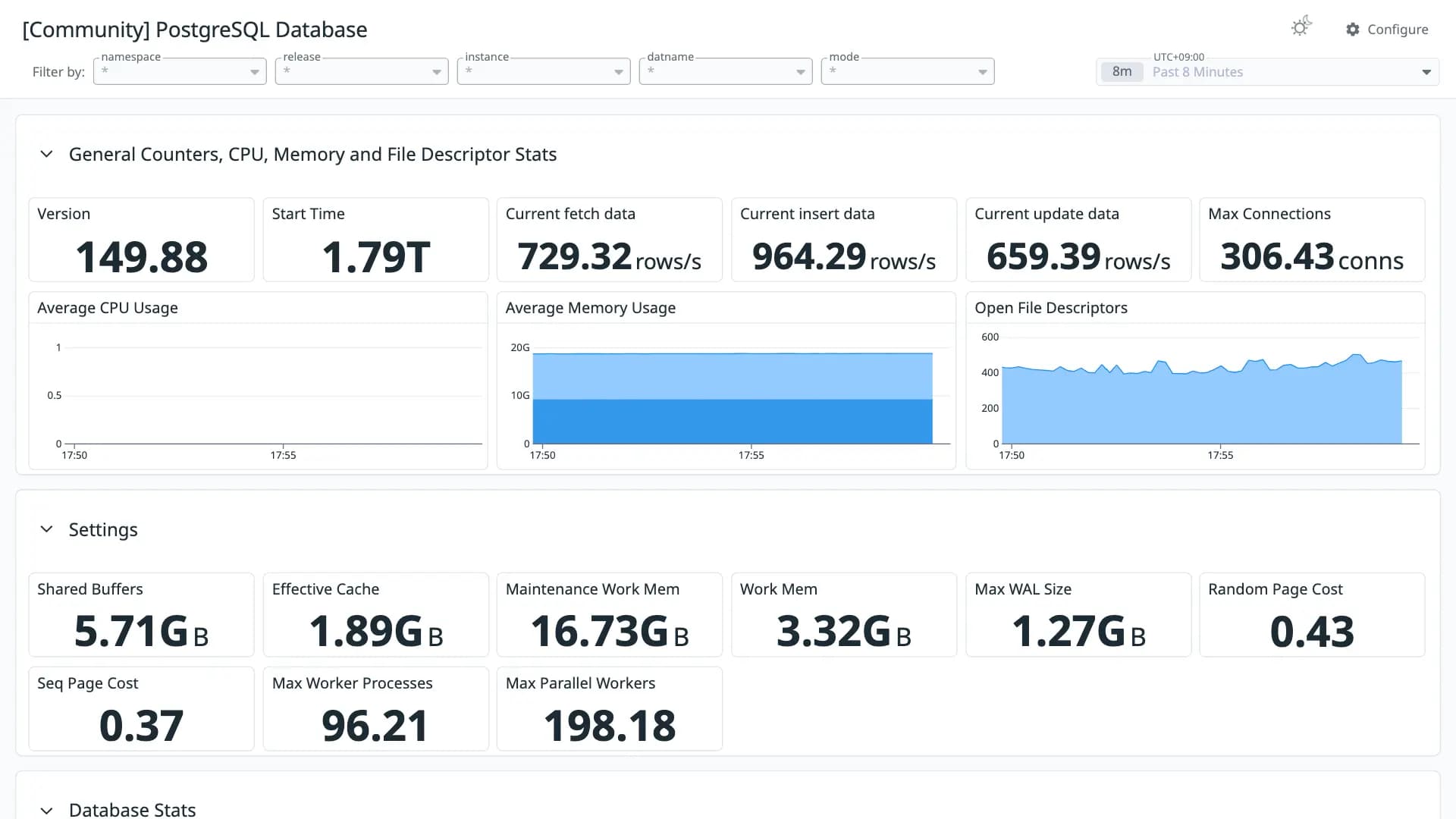
Task: Click the Maintenance Work Mem value 16.73G
Action: [600, 632]
